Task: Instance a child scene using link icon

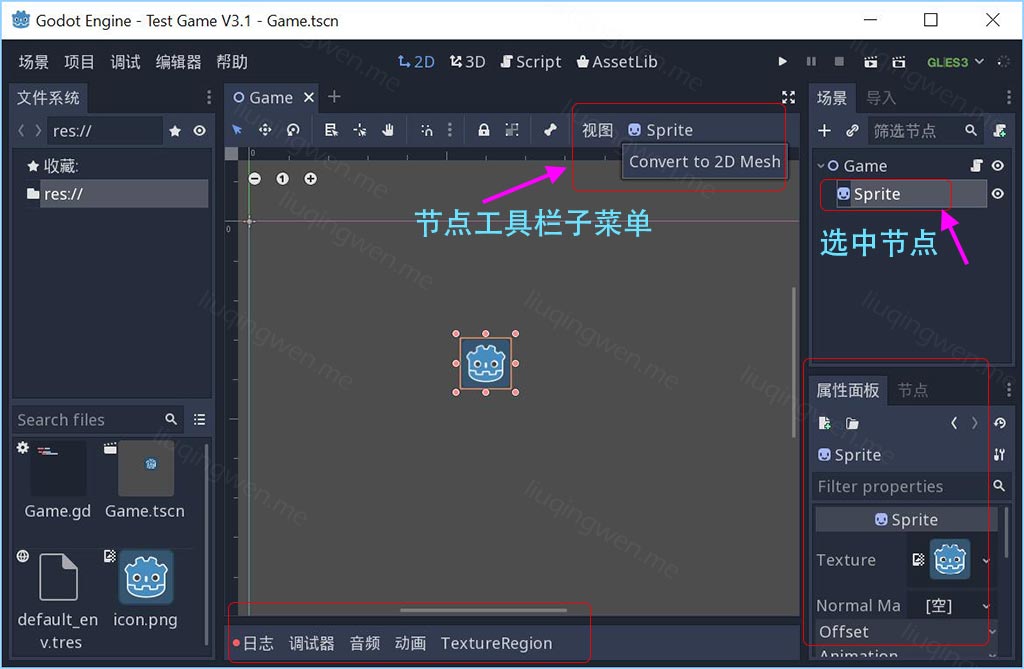Action: pos(851,130)
